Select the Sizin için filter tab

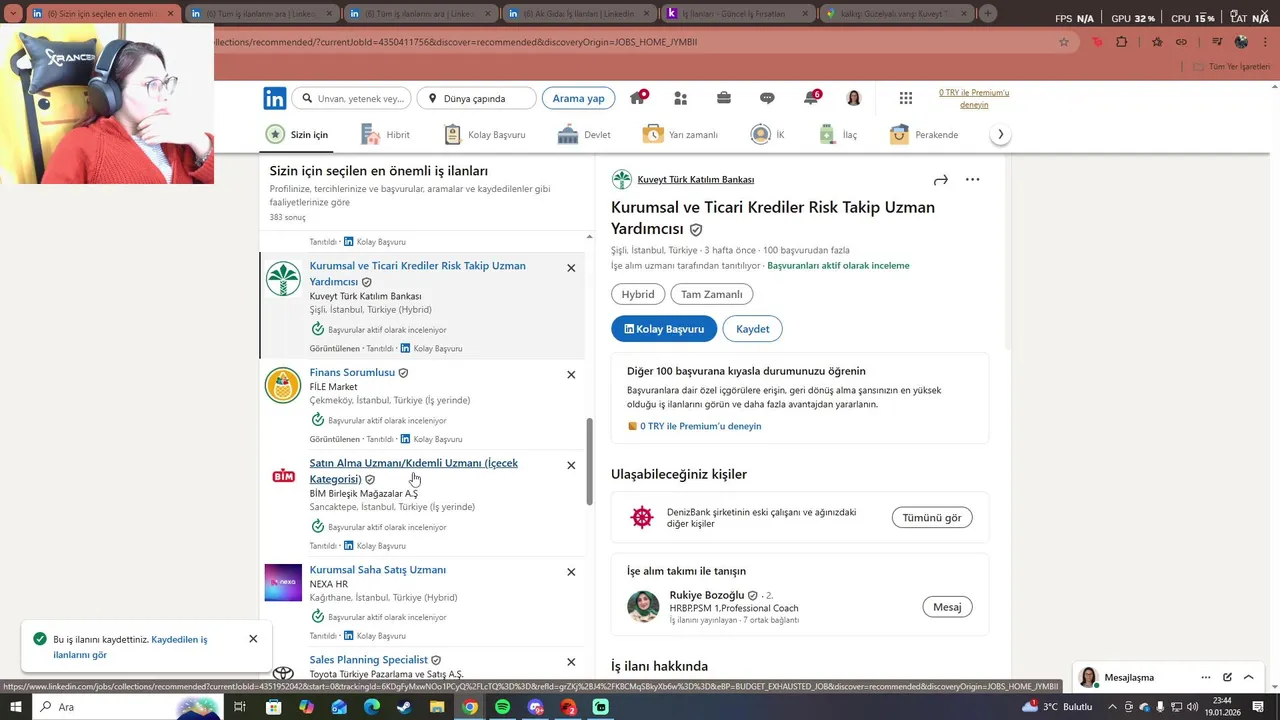tap(297, 135)
